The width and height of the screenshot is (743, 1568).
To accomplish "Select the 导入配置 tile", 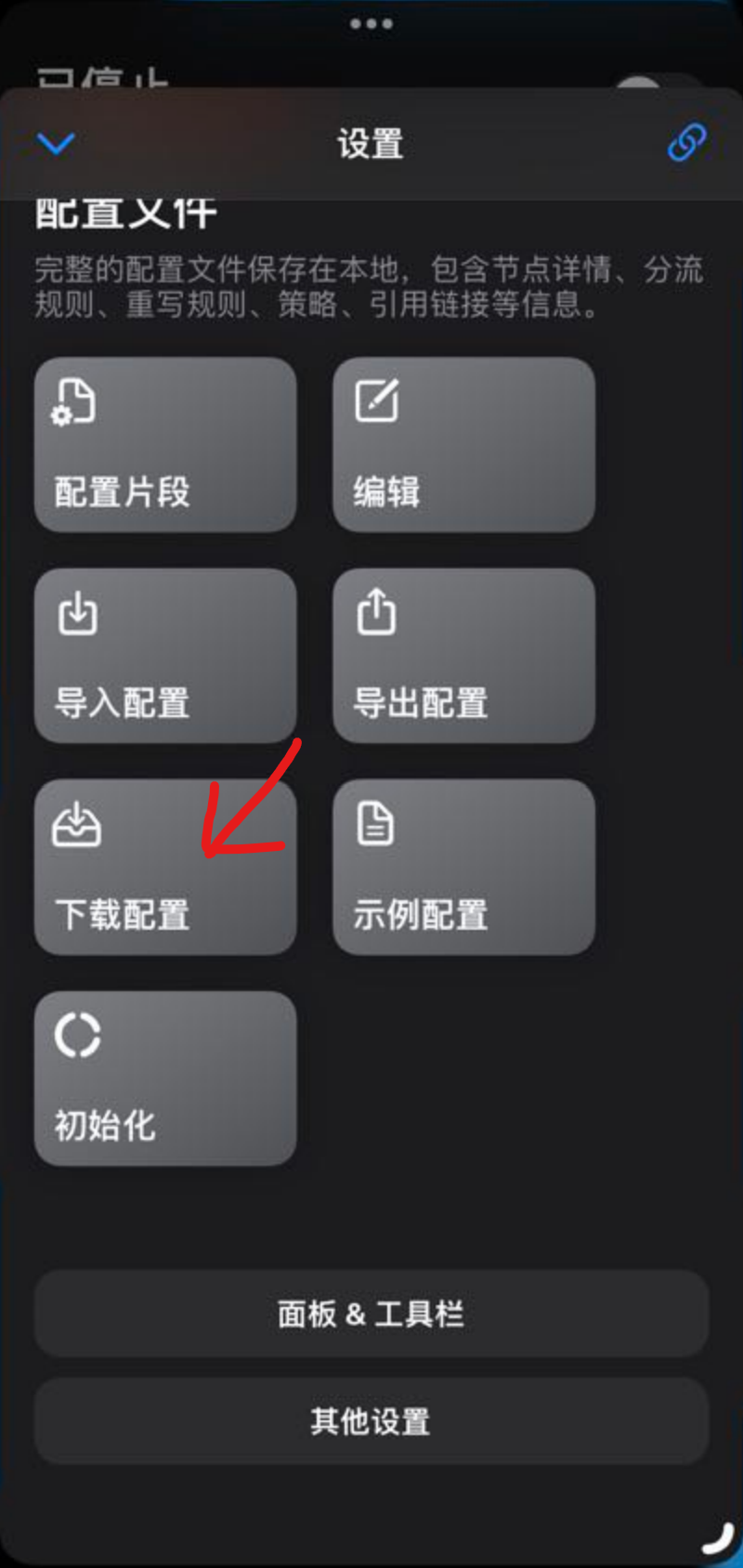I will pos(165,656).
